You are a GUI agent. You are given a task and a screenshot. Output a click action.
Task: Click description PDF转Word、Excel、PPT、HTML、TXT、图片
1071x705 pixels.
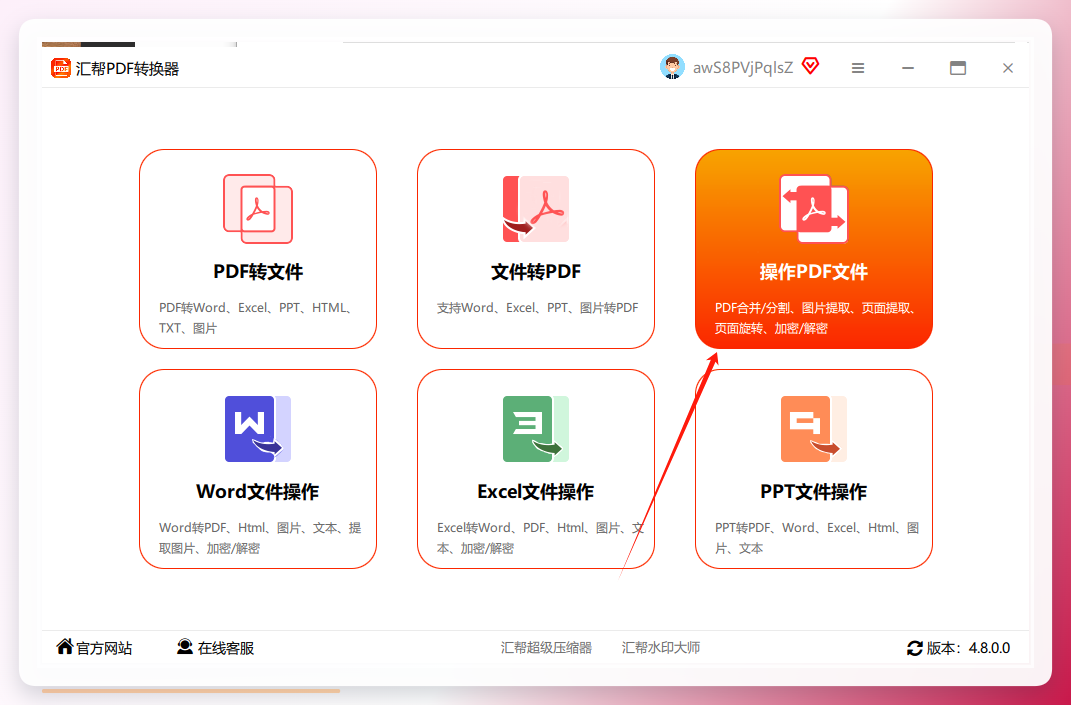click(258, 318)
